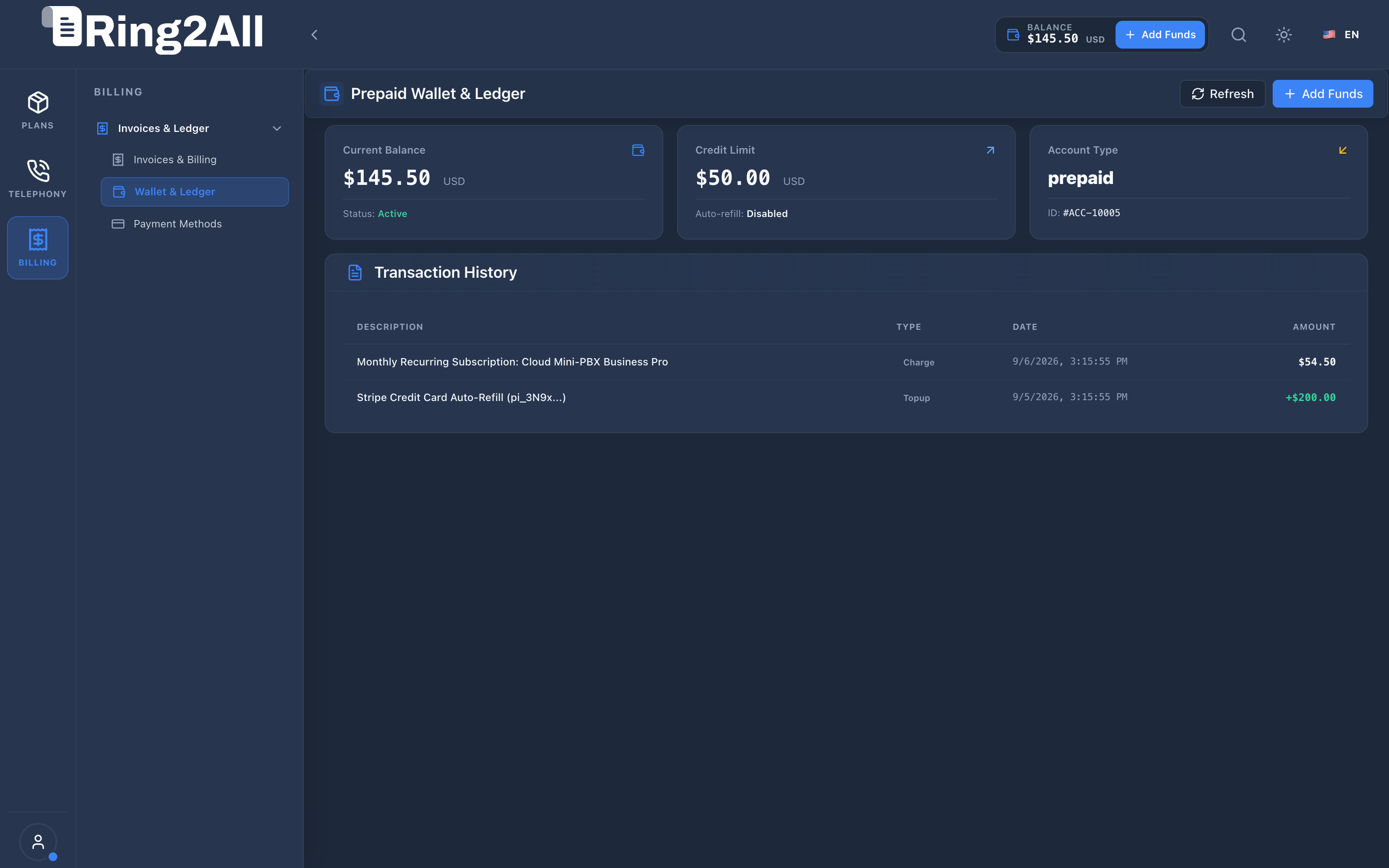The height and width of the screenshot is (868, 1389).
Task: Click Add Funds beside Refresh
Action: [x=1323, y=94]
